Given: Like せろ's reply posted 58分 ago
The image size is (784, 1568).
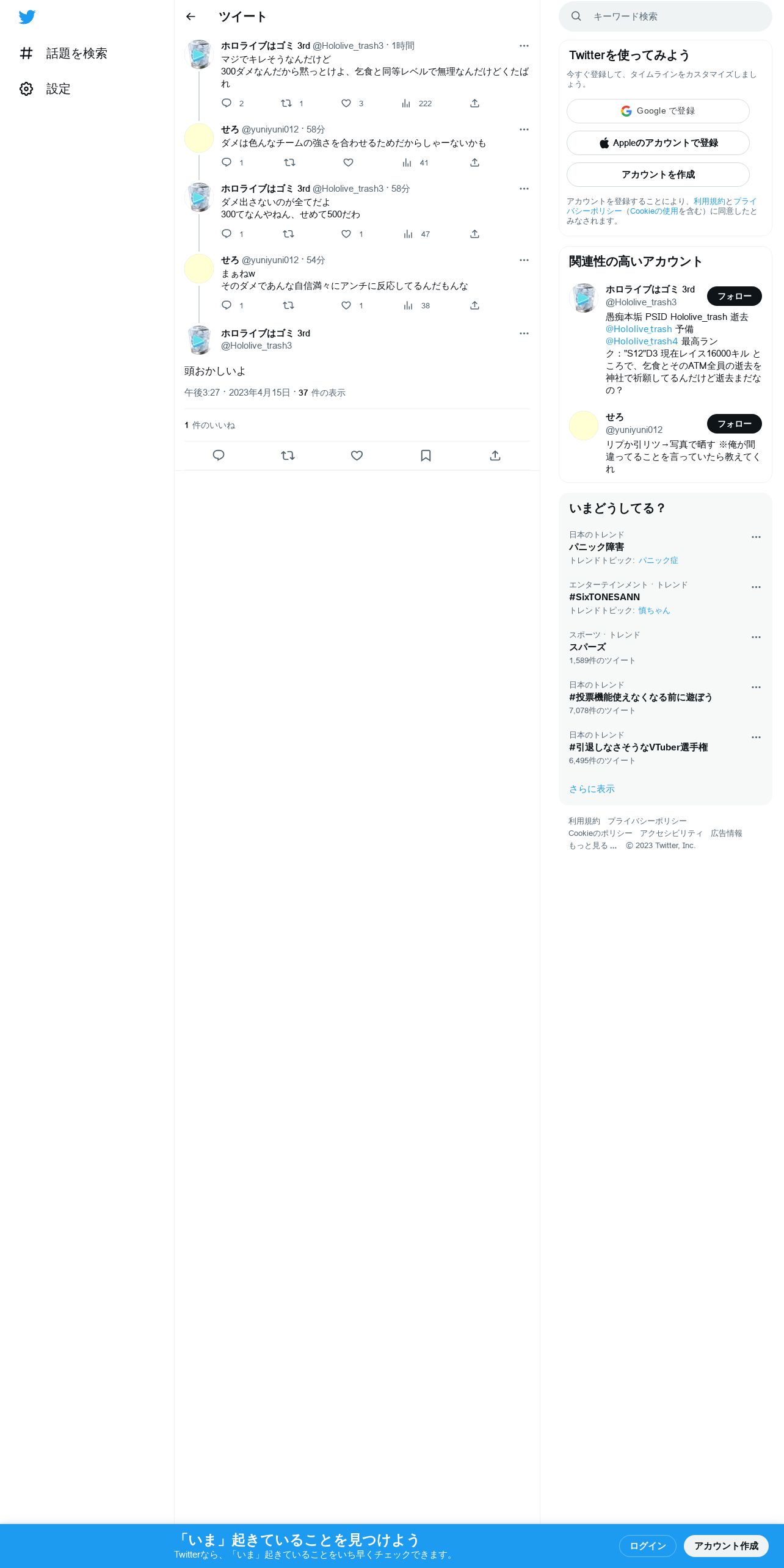Looking at the screenshot, I should [x=348, y=162].
